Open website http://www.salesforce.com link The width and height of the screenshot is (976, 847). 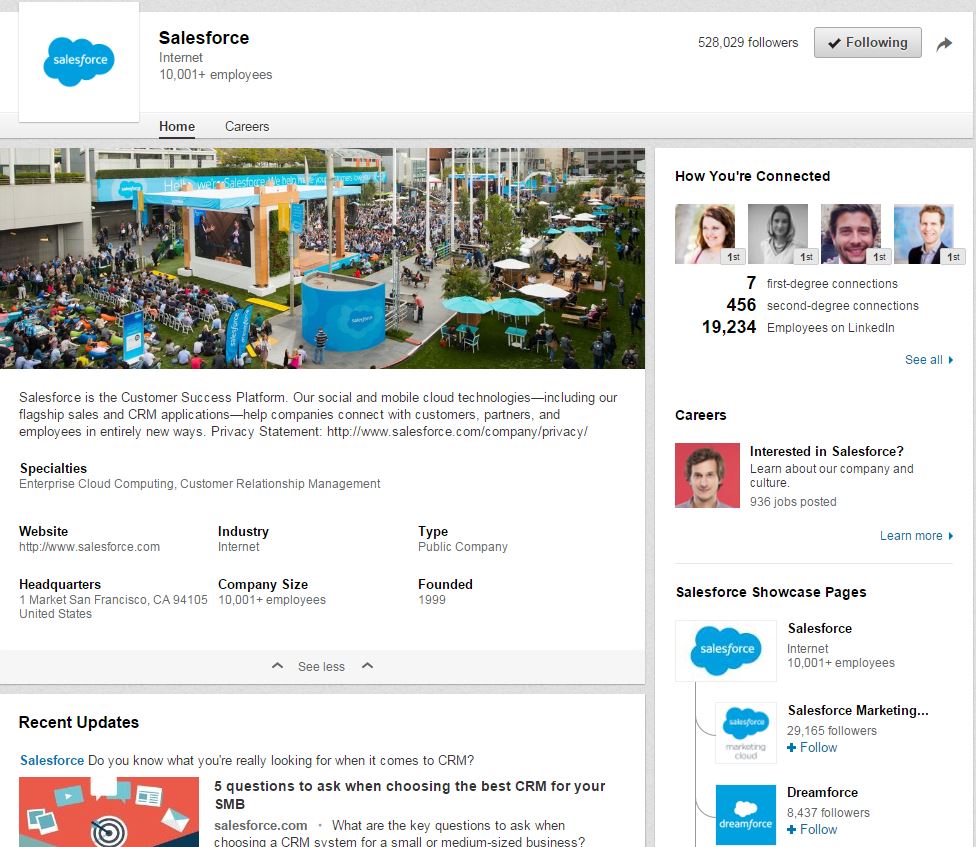pos(89,546)
